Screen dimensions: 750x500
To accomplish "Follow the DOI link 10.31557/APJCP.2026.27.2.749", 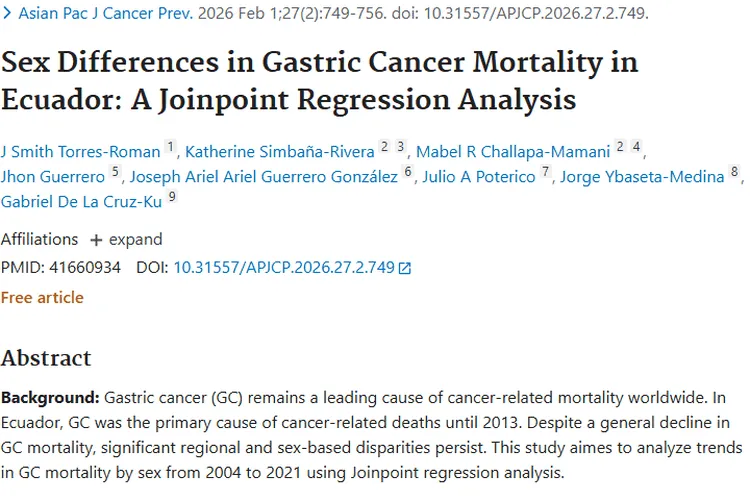I will click(x=284, y=268).
